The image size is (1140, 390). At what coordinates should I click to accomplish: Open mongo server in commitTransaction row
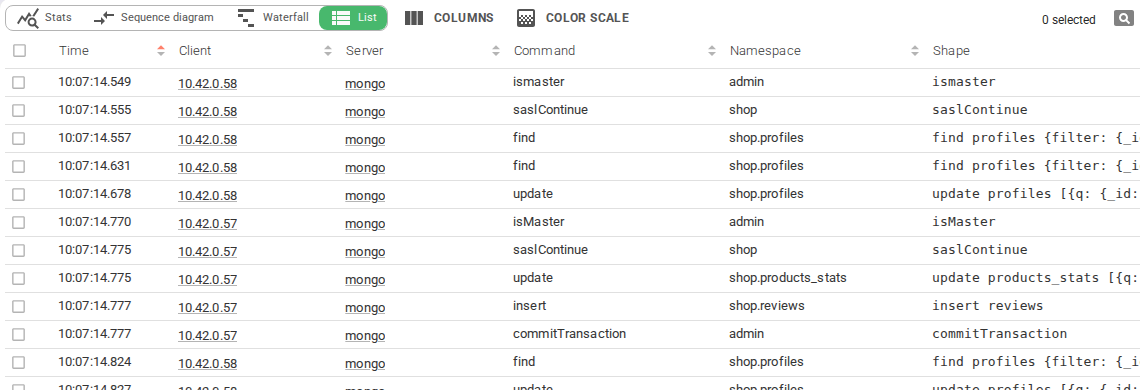coord(365,335)
